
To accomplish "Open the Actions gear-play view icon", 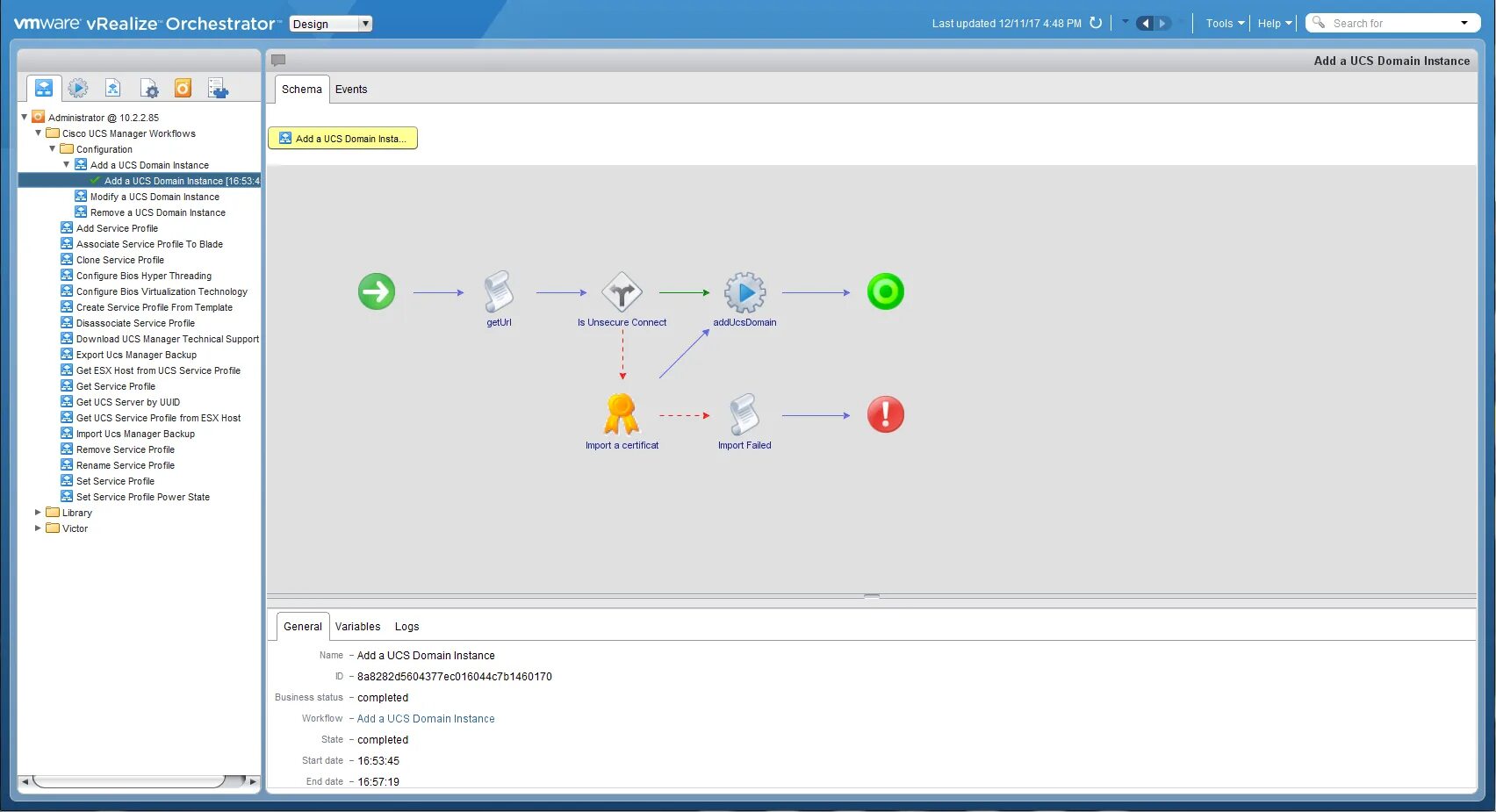I will click(x=78, y=88).
